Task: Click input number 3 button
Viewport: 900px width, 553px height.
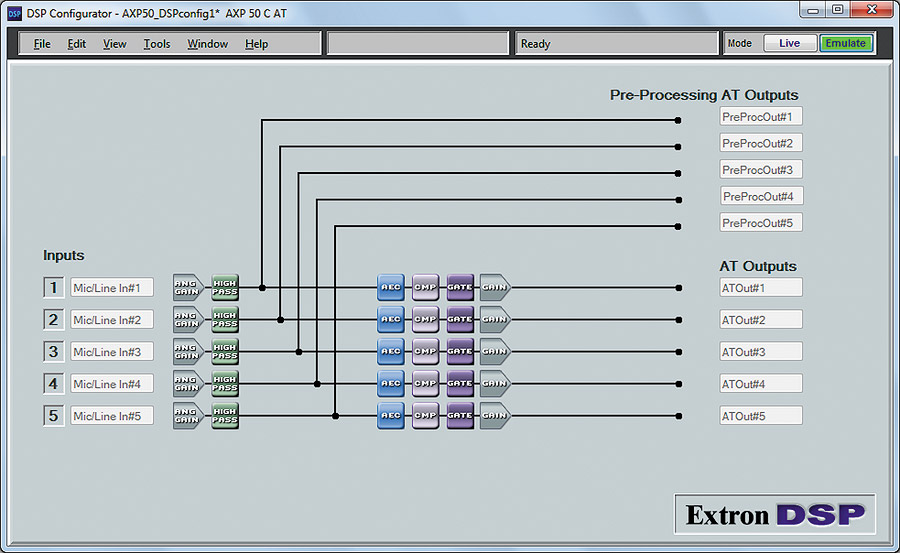Action: pos(53,352)
